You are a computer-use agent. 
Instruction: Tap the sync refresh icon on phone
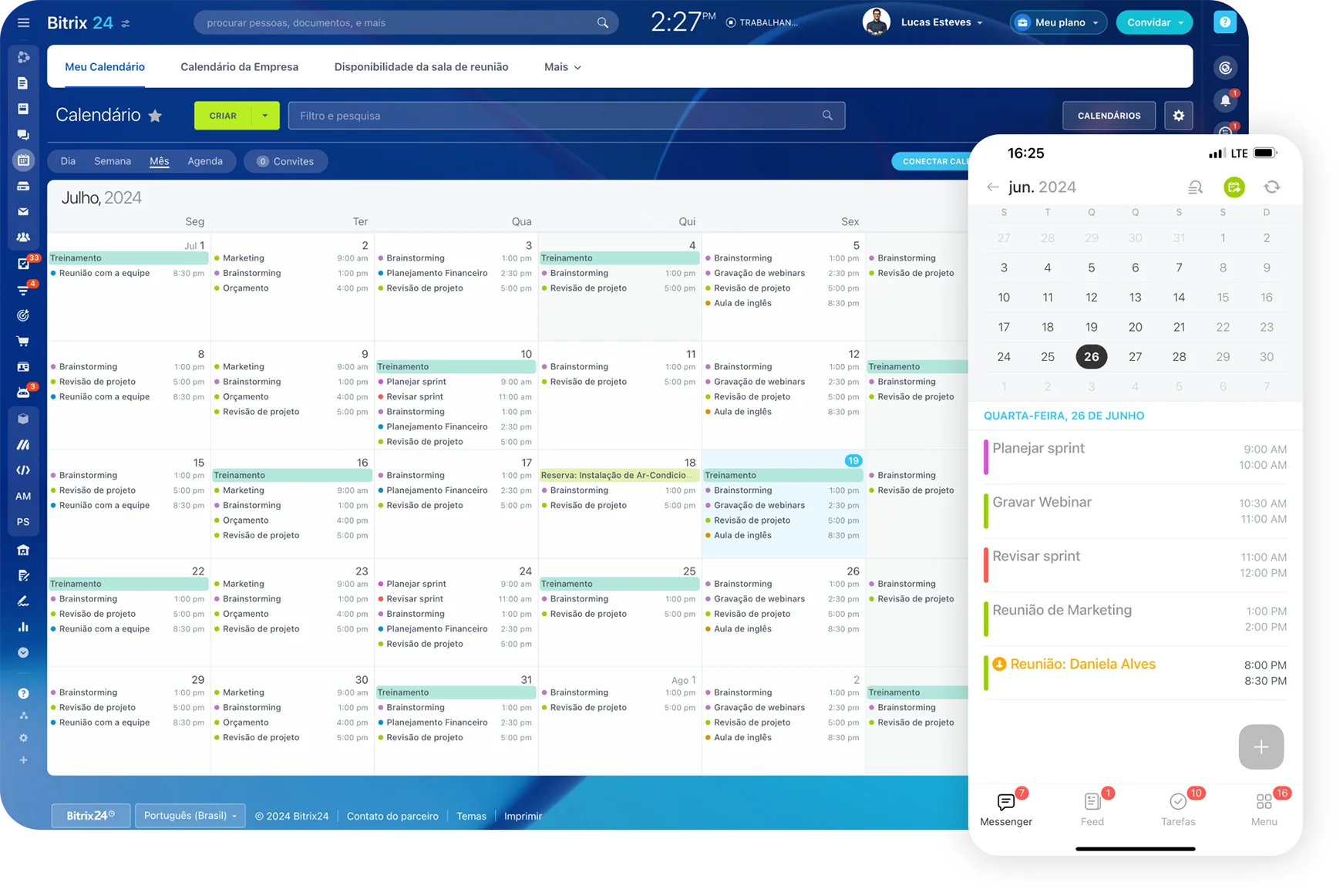[x=1271, y=187]
